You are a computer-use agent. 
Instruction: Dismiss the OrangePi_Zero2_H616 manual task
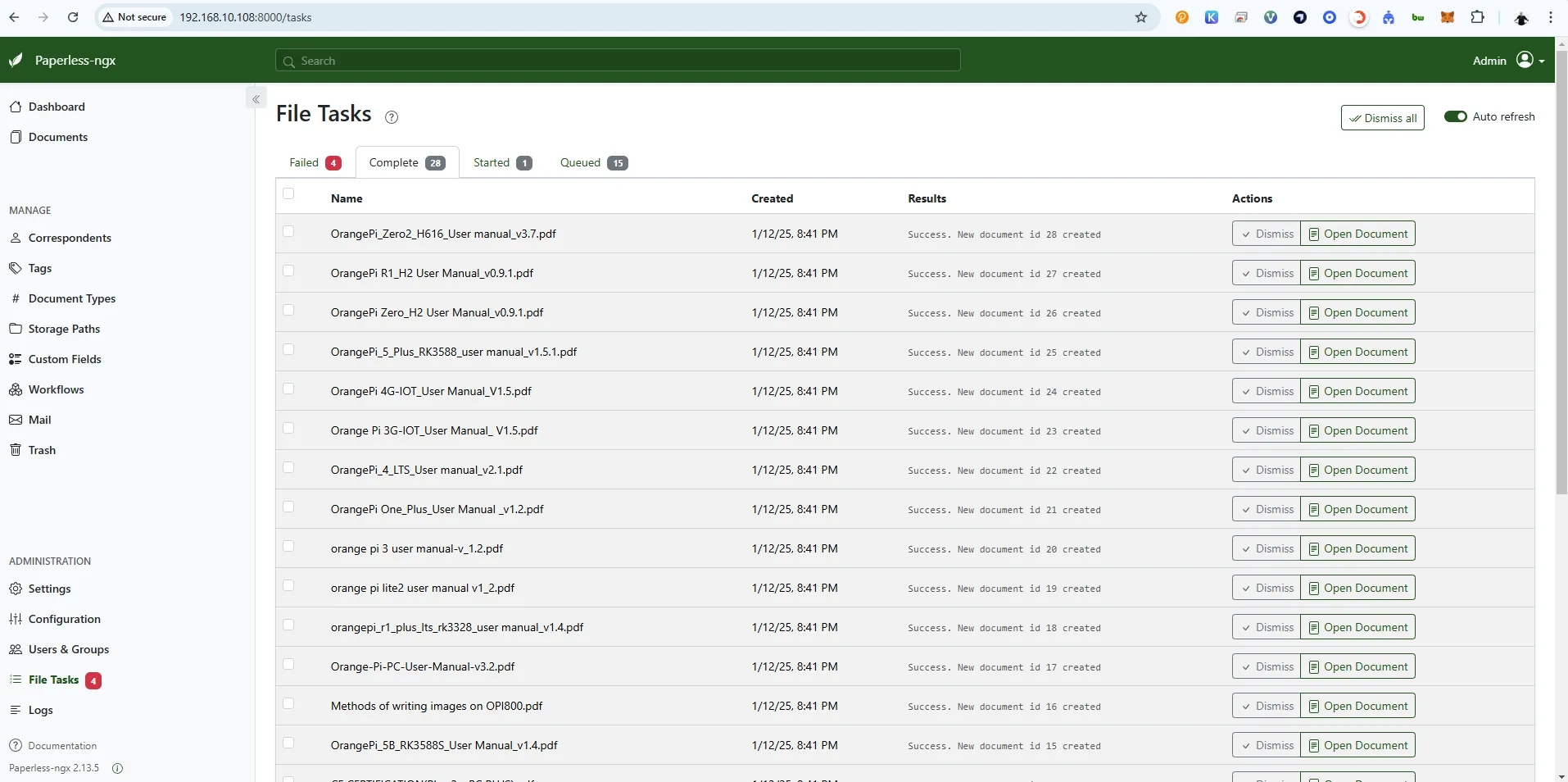click(1267, 234)
